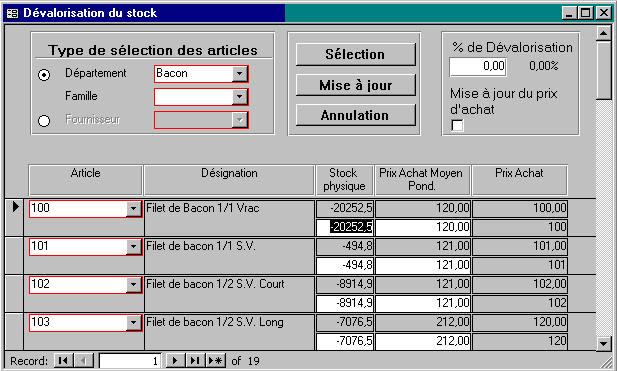
Task: Go to previous record navigation button
Action: point(84,360)
